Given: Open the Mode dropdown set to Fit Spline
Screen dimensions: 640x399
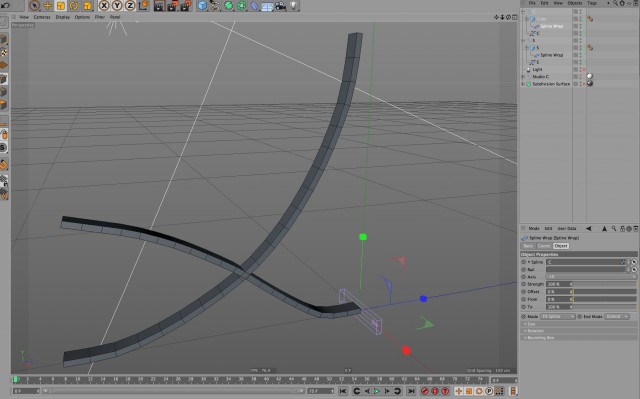Looking at the screenshot, I should point(558,316).
